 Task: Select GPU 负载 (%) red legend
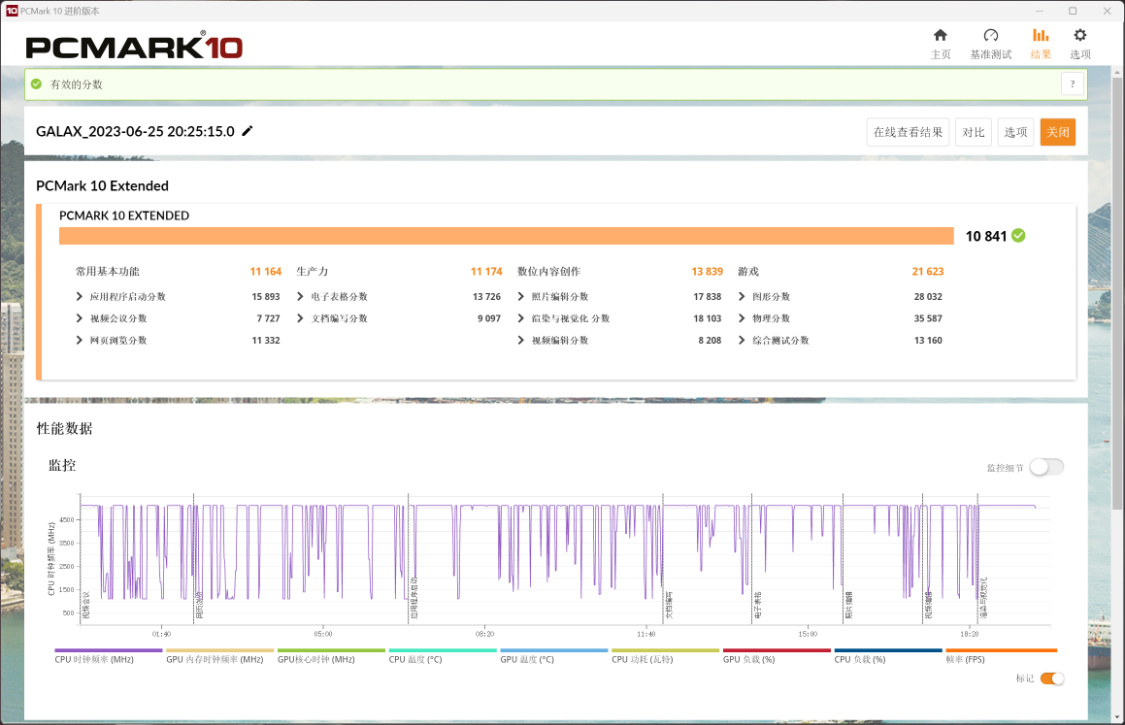tap(776, 656)
